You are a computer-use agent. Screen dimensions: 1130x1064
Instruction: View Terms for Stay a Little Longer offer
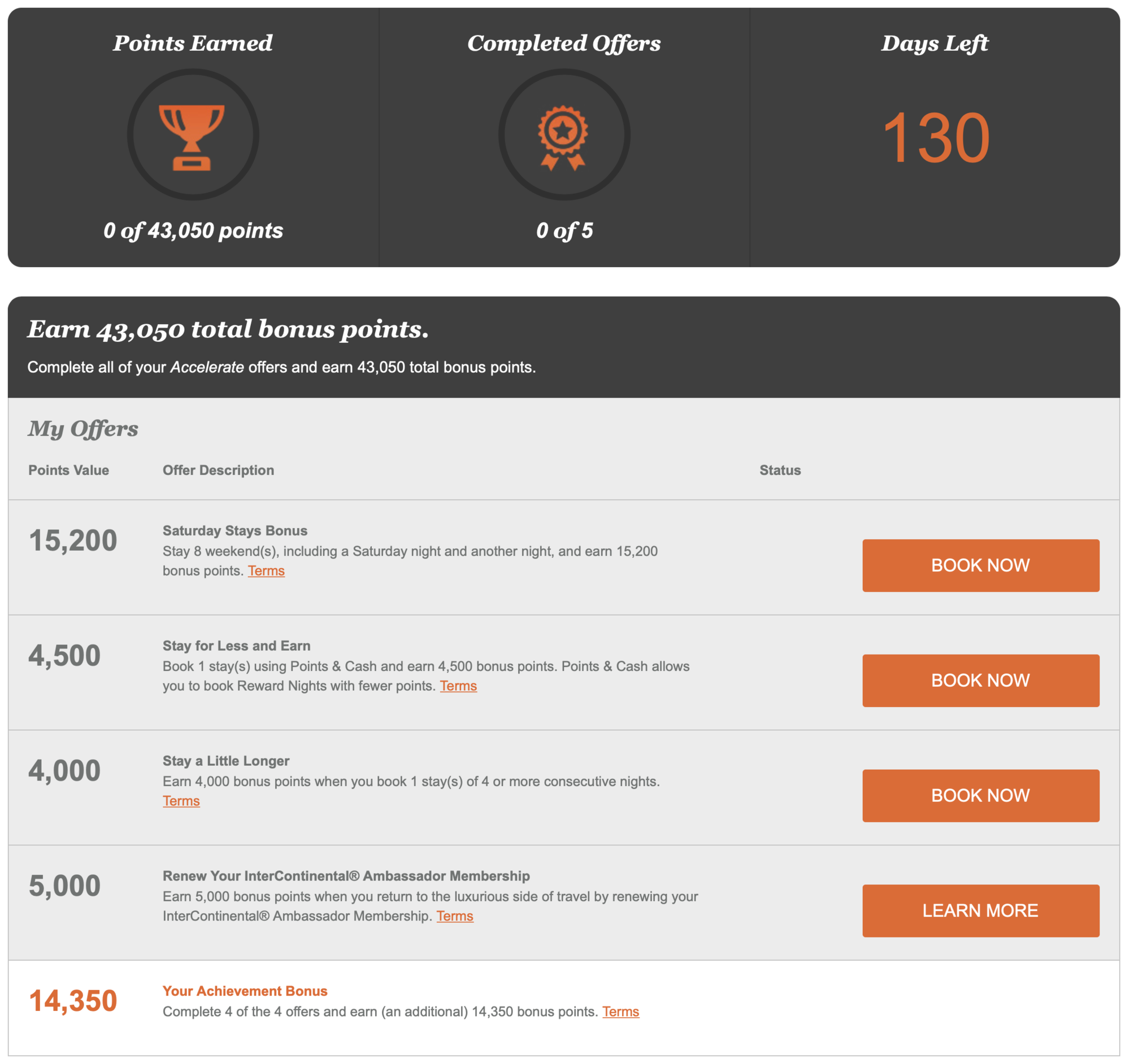click(181, 800)
